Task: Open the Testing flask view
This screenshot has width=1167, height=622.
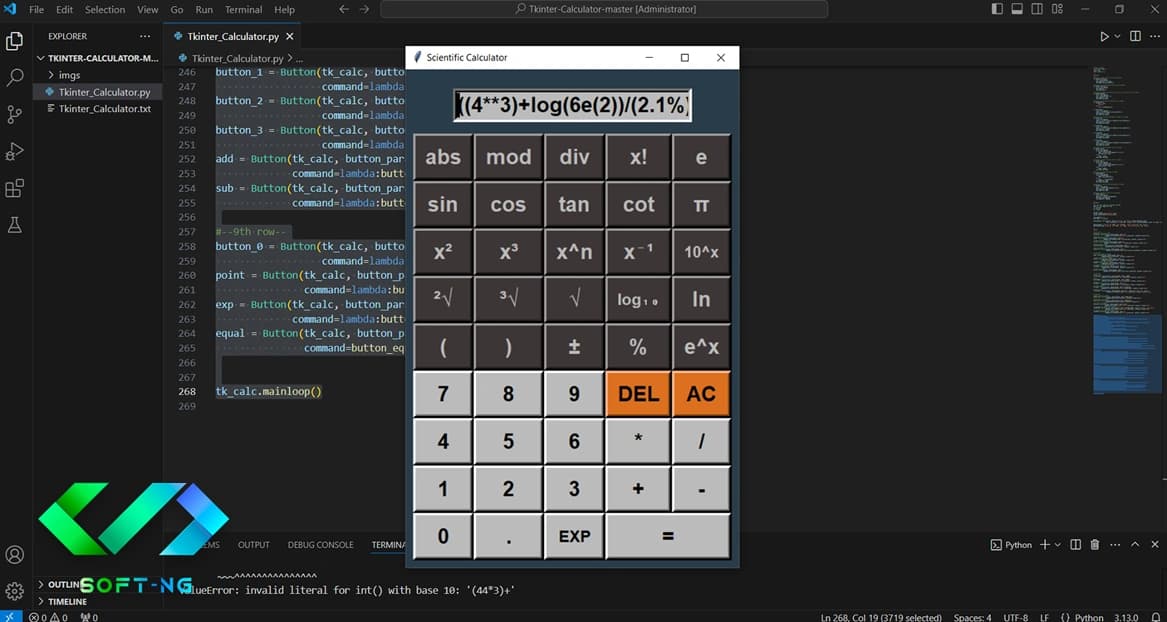Action: [x=15, y=225]
